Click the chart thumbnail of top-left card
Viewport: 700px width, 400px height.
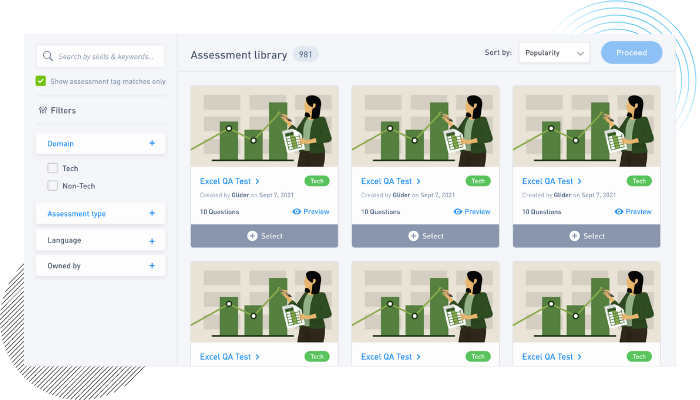pyautogui.click(x=264, y=126)
